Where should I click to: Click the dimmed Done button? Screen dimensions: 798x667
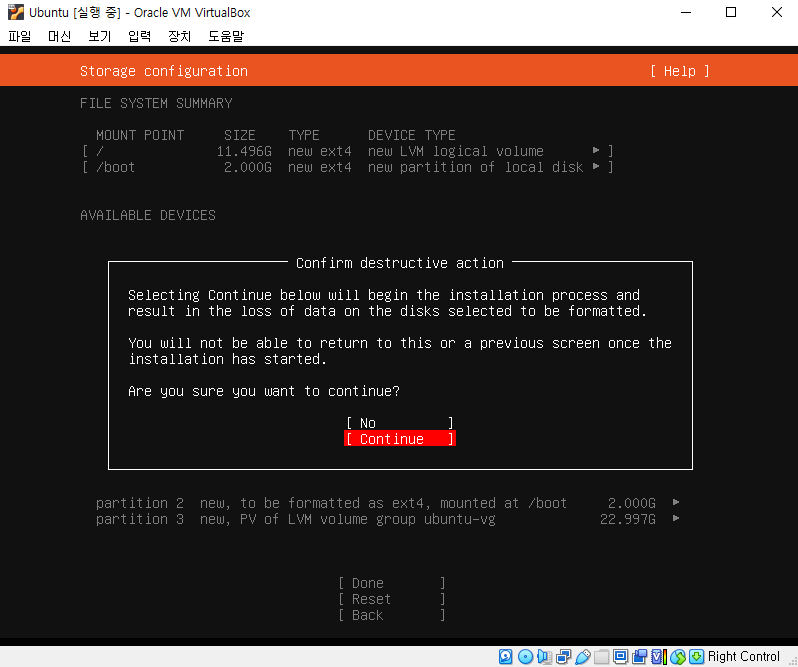pos(392,583)
